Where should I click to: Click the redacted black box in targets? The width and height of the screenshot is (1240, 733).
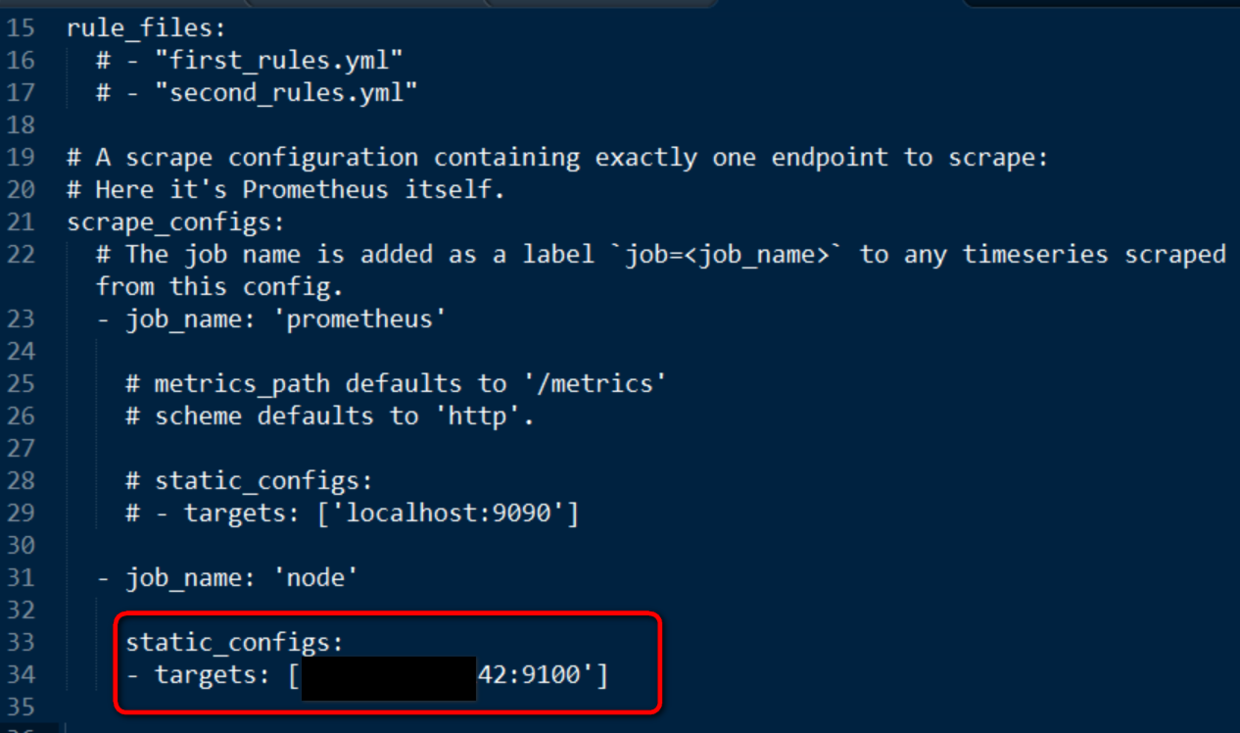tap(388, 678)
